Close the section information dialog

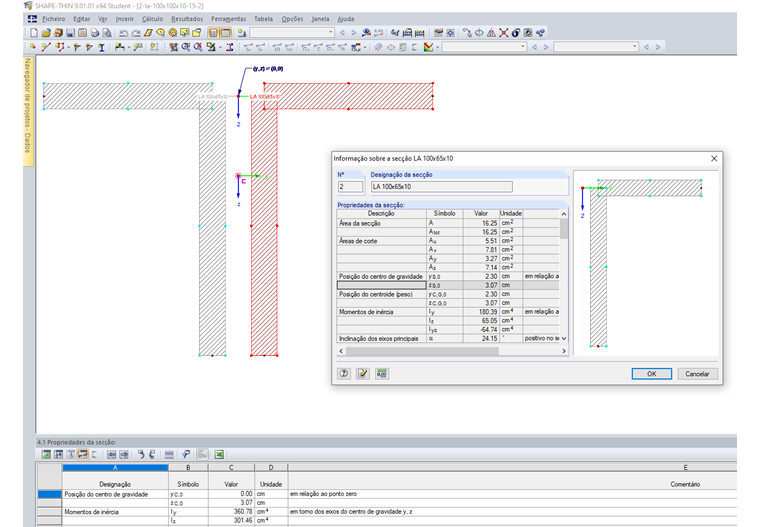[x=714, y=159]
